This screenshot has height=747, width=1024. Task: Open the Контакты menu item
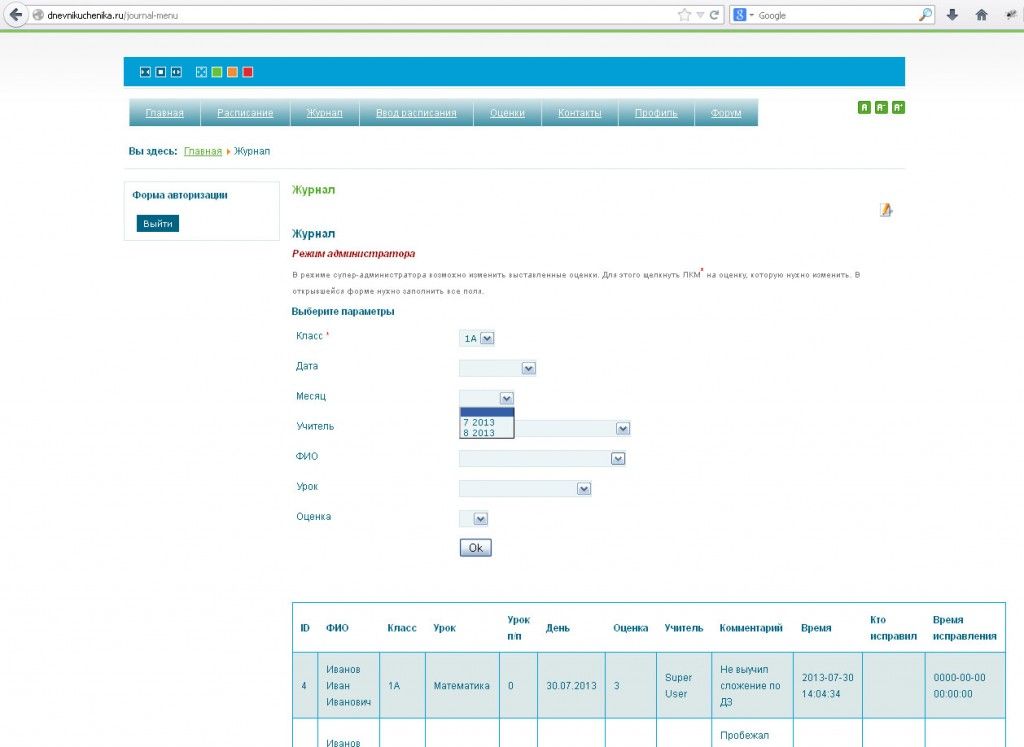coord(579,113)
